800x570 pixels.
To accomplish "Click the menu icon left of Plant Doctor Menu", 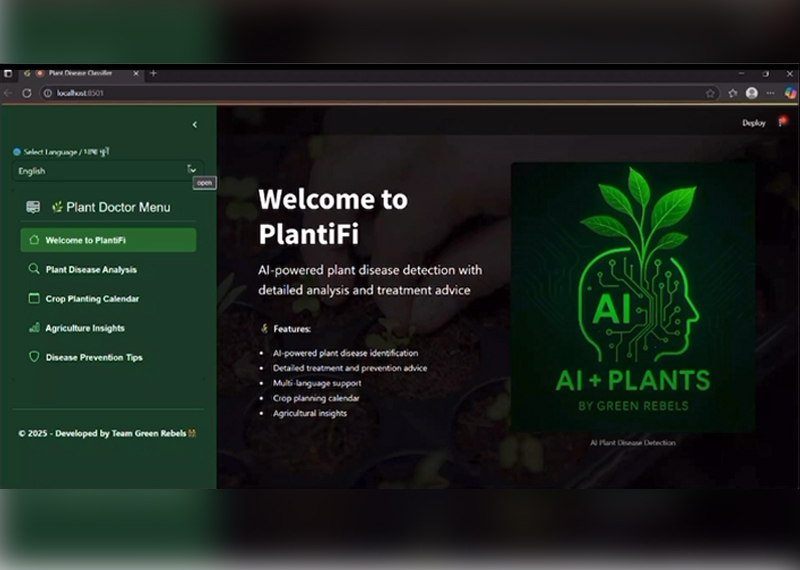I will coord(33,207).
